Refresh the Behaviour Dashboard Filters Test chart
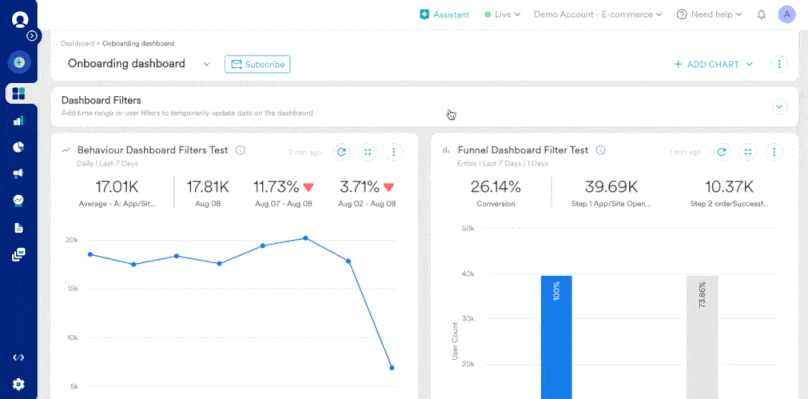This screenshot has width=808, height=399. (341, 152)
